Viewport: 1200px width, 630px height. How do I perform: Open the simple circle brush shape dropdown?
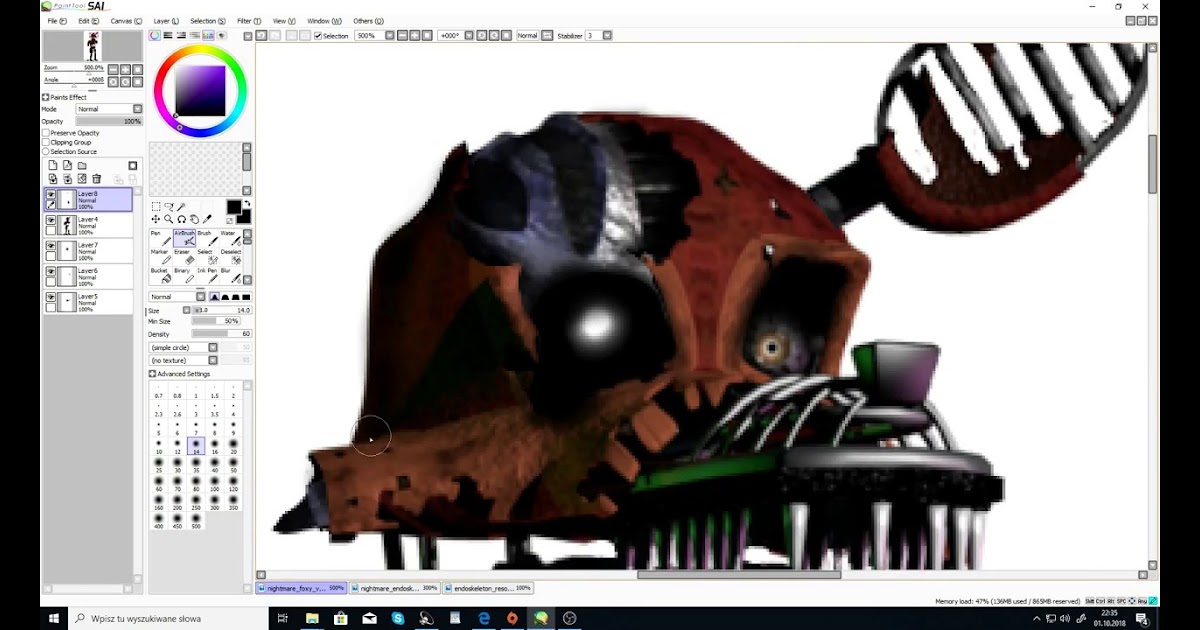183,347
